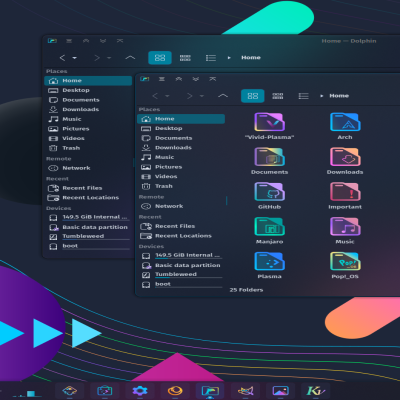
Task: Open forward-history dropdown in rear Dolphin window
Action: [x=109, y=58]
